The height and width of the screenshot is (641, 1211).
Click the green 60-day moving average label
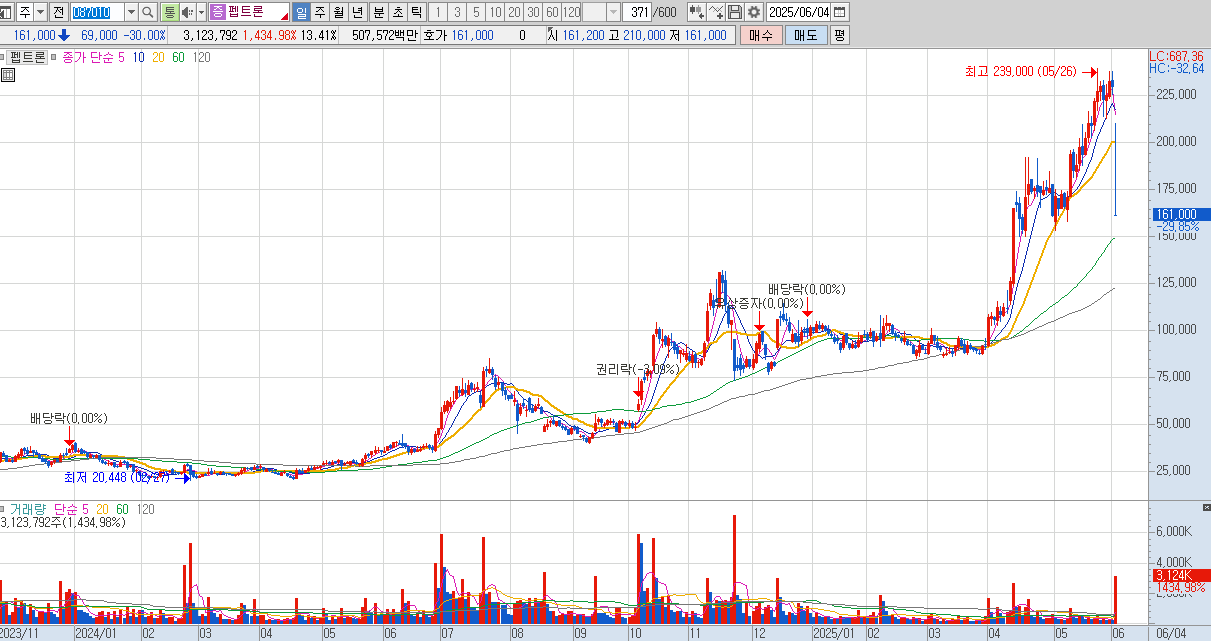178,57
